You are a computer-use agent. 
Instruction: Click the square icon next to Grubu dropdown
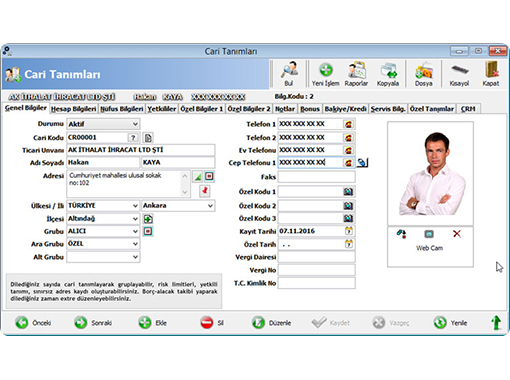pos(148,231)
